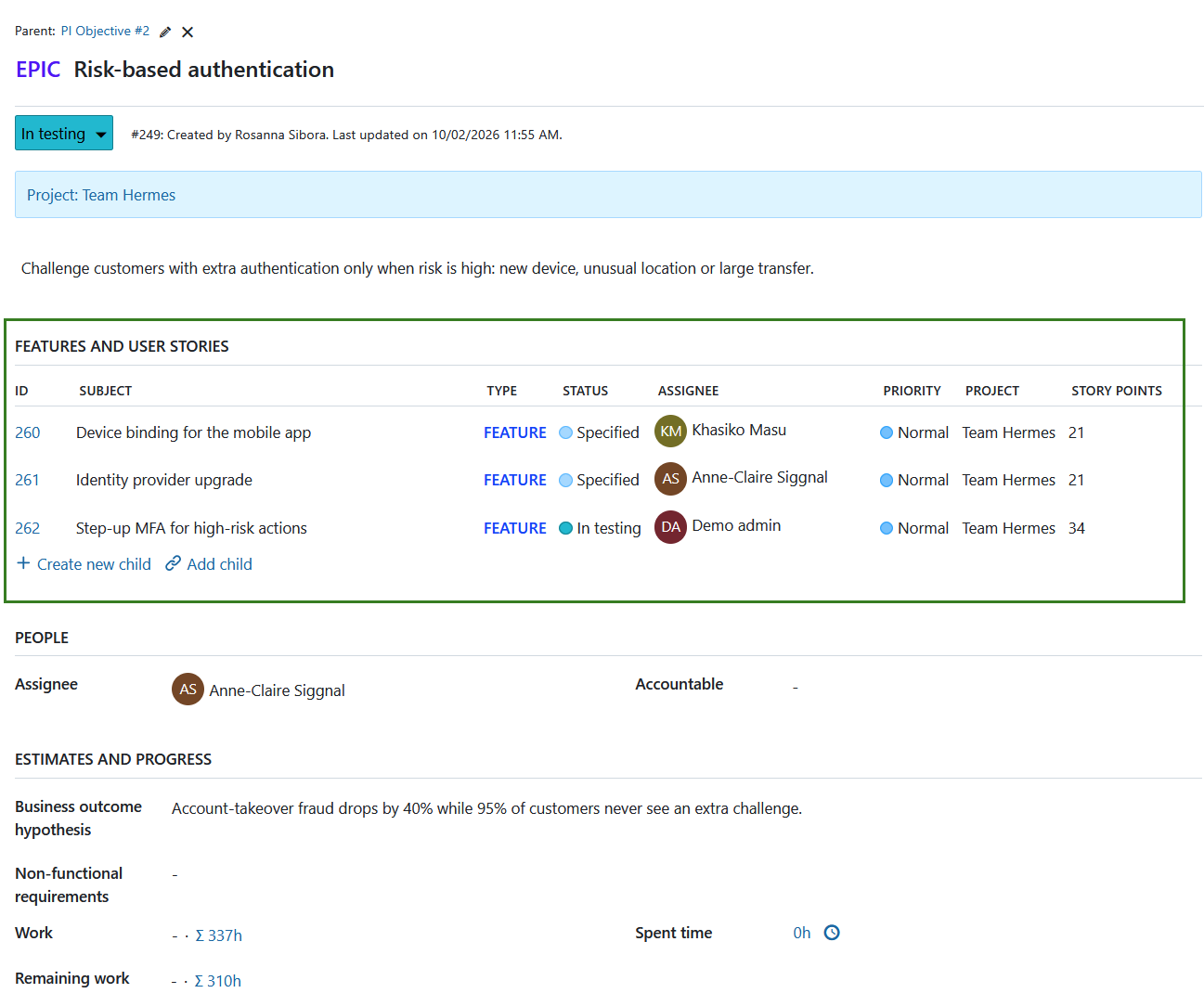This screenshot has height=1006, width=1204.
Task: Select subject 'Device binding for the mobile app'
Action: (x=193, y=432)
